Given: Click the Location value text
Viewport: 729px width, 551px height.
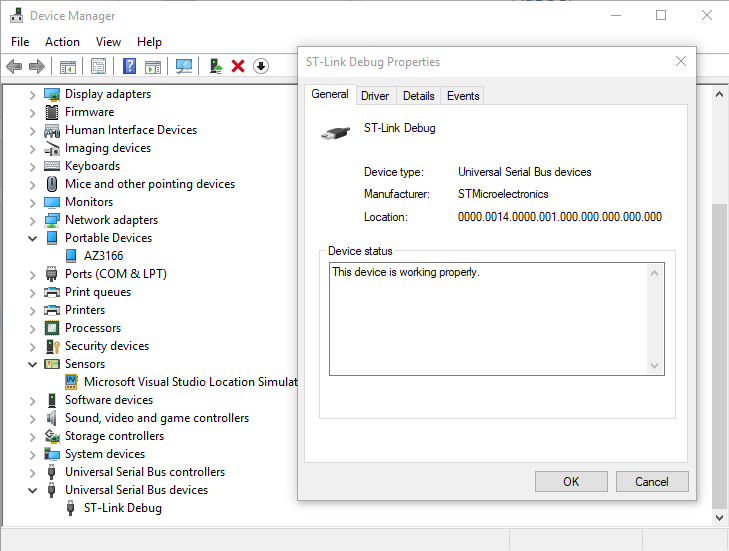Looking at the screenshot, I should click(x=560, y=217).
